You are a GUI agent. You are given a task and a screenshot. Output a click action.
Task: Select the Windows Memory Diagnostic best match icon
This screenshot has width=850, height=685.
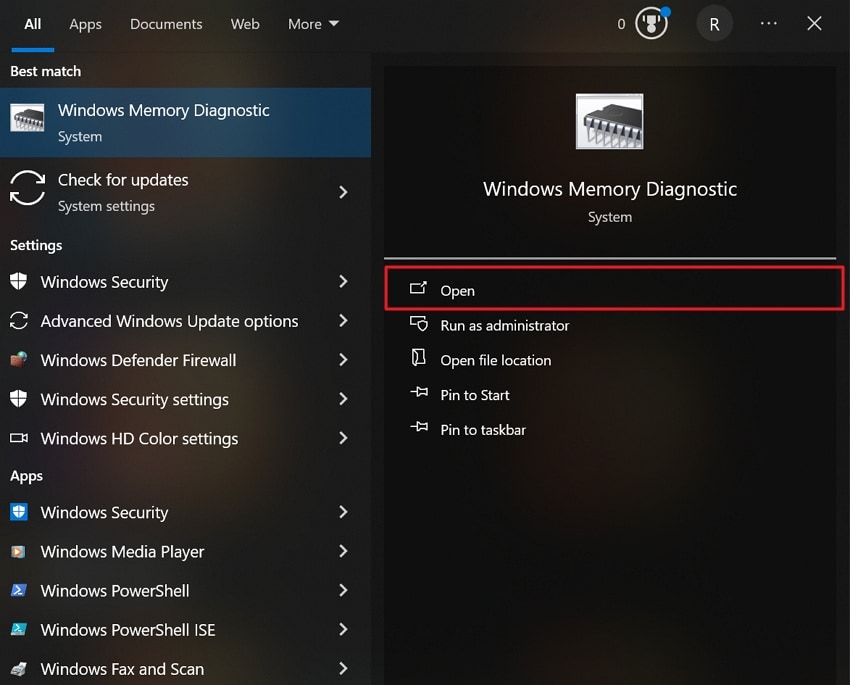(27, 119)
